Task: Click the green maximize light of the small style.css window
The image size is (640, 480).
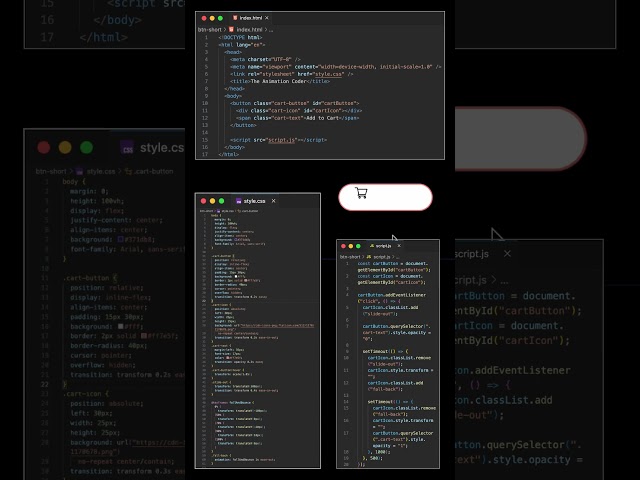Action: click(x=221, y=201)
